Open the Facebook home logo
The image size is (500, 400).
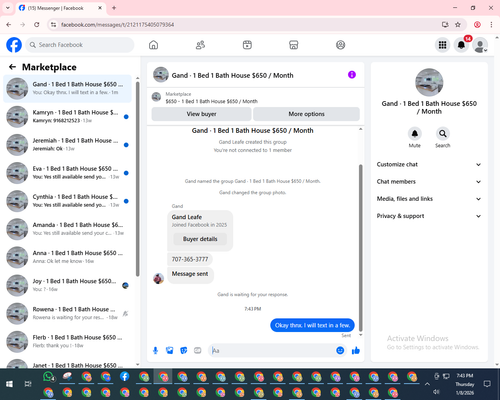[x=14, y=45]
